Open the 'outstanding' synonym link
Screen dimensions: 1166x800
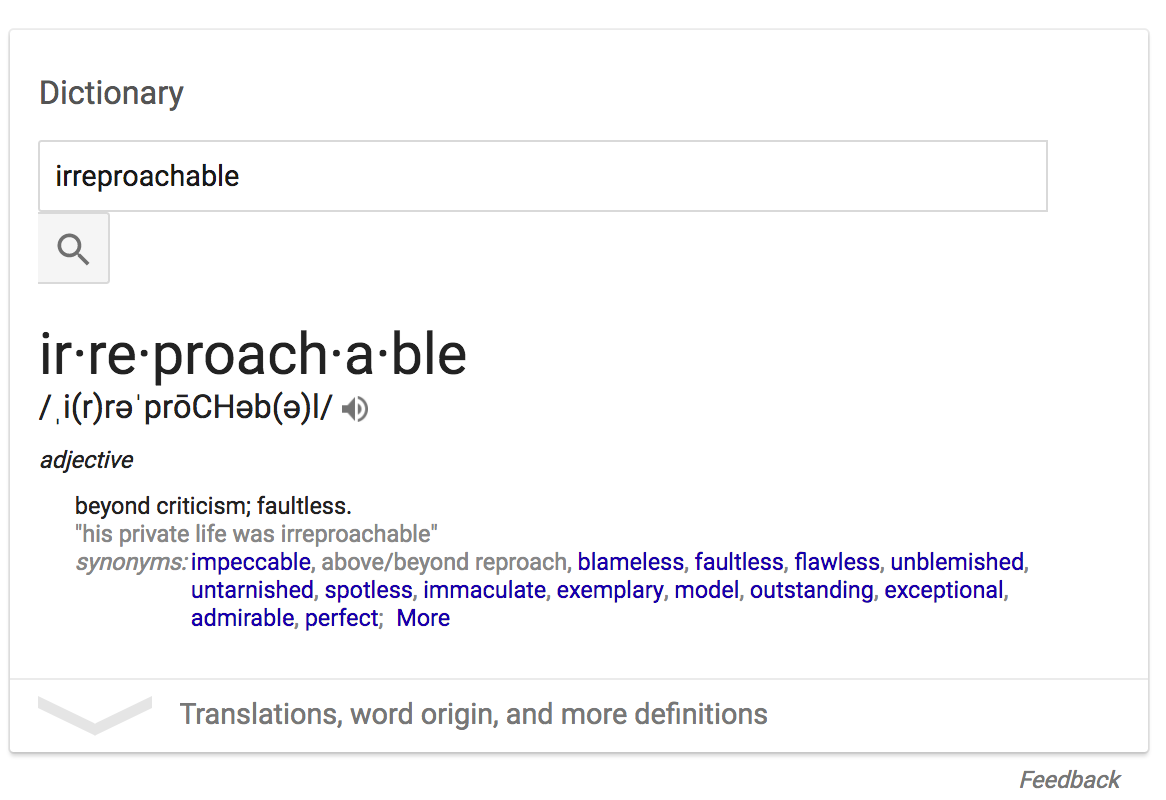812,590
